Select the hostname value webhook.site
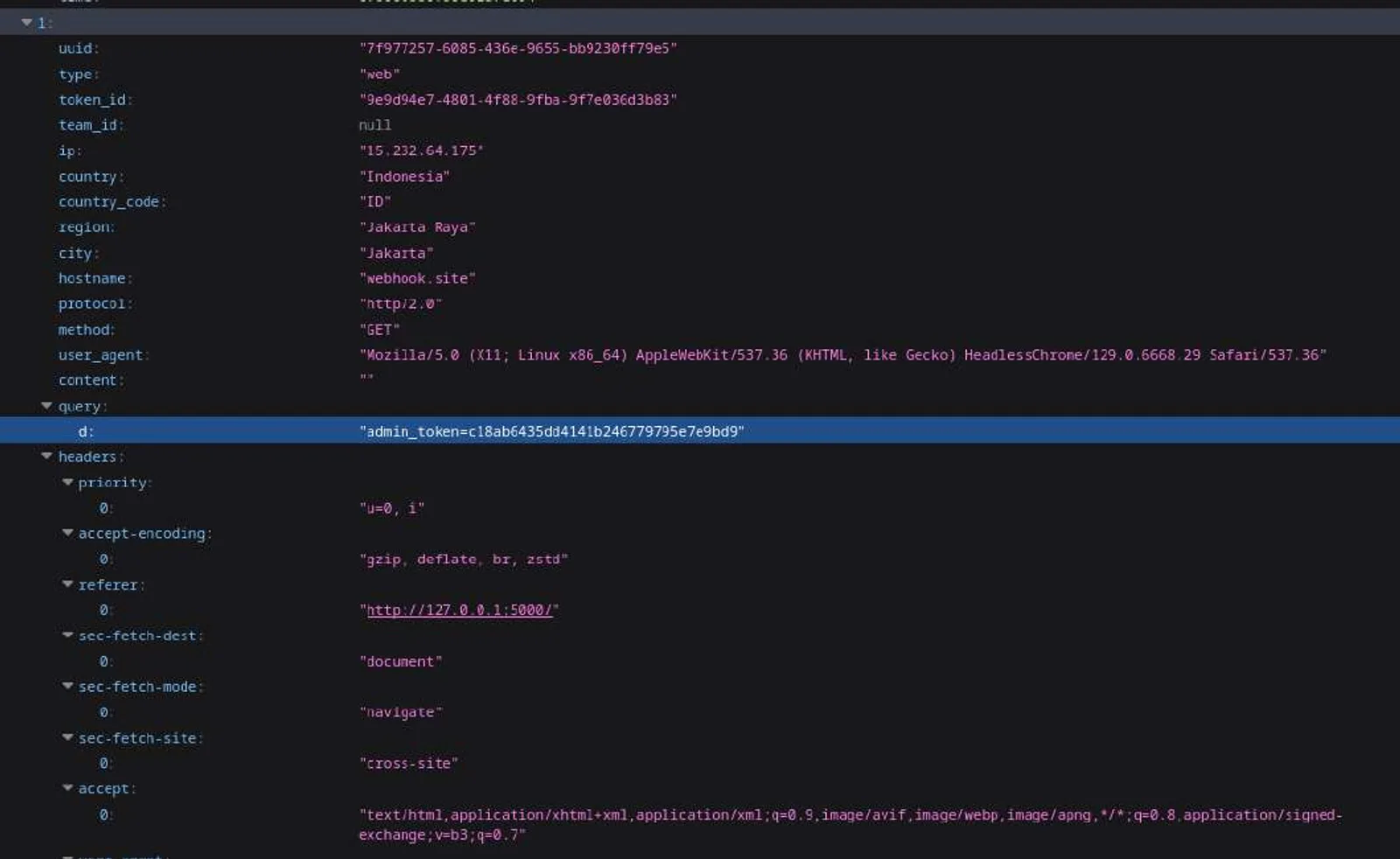The image size is (1400, 859). point(417,278)
